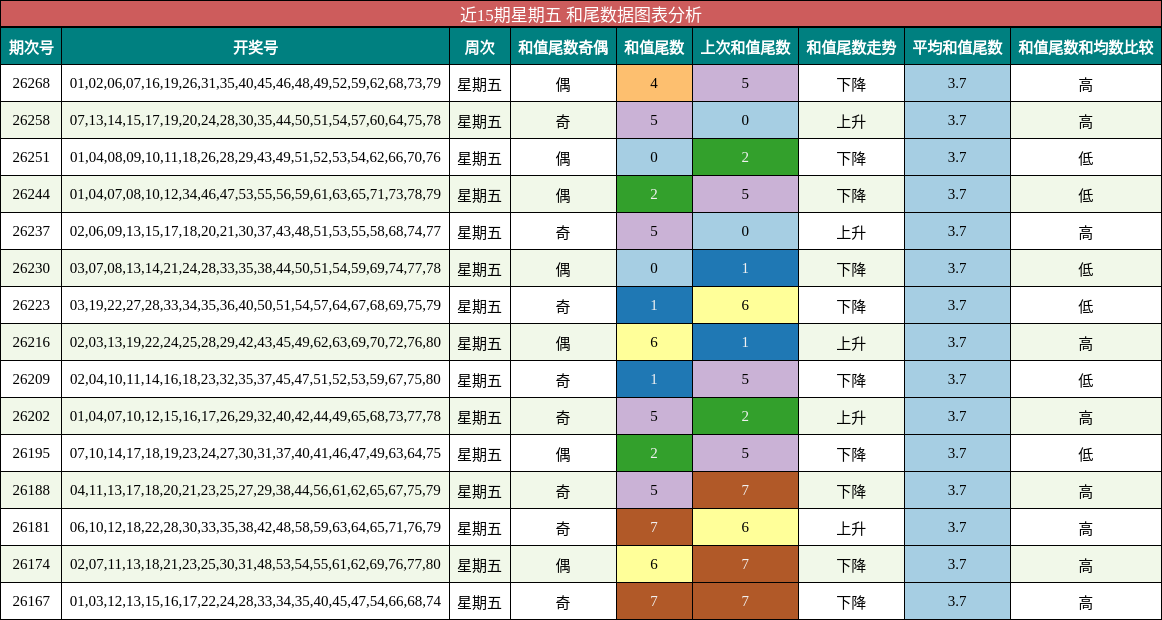
Task: Click the title 近15期星期五 和尾数据图表分析
Action: click(581, 14)
